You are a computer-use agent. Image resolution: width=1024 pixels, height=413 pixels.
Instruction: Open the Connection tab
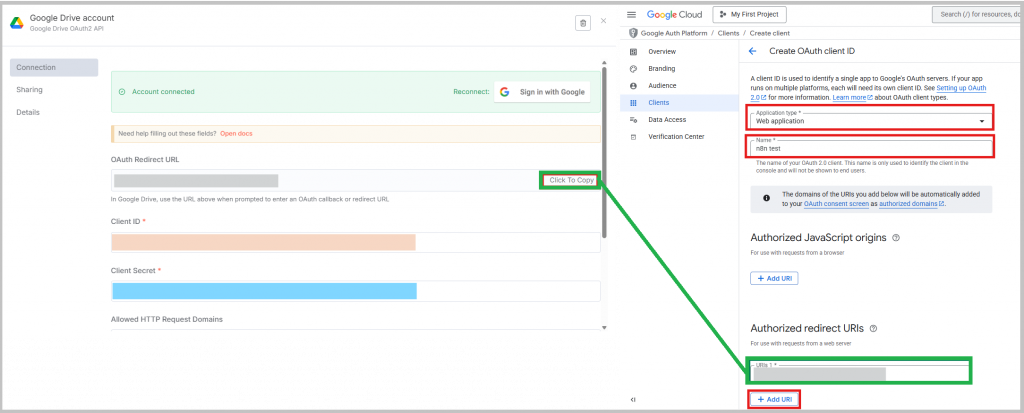[54, 67]
